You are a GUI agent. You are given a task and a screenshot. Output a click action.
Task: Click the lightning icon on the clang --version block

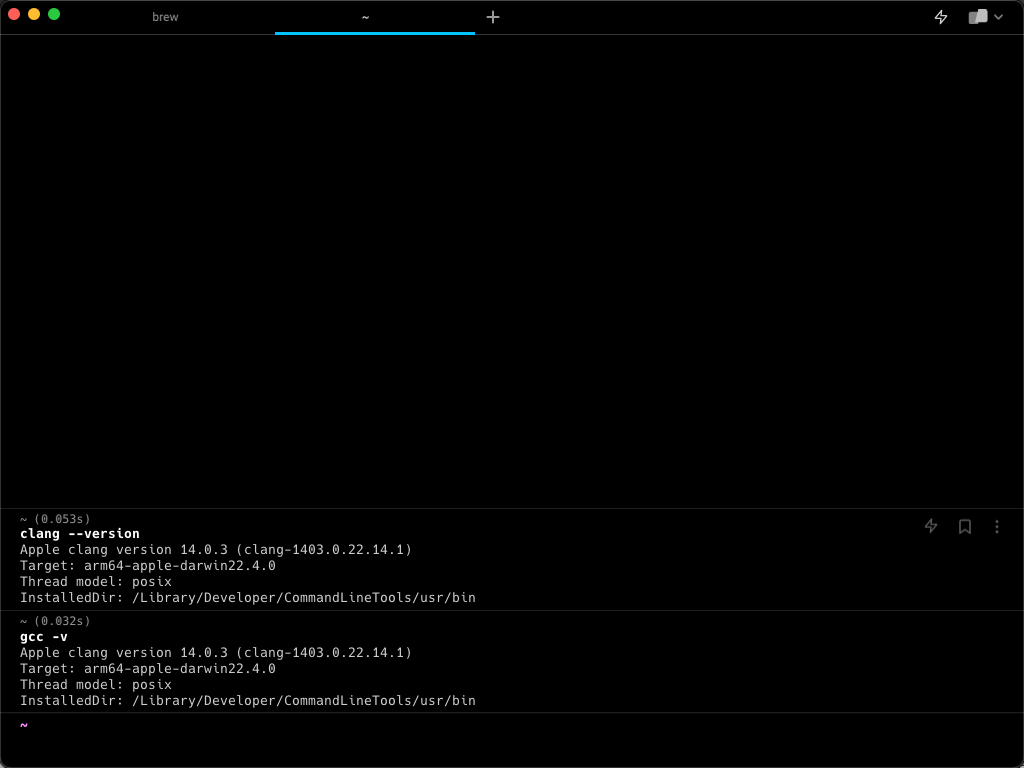(931, 526)
